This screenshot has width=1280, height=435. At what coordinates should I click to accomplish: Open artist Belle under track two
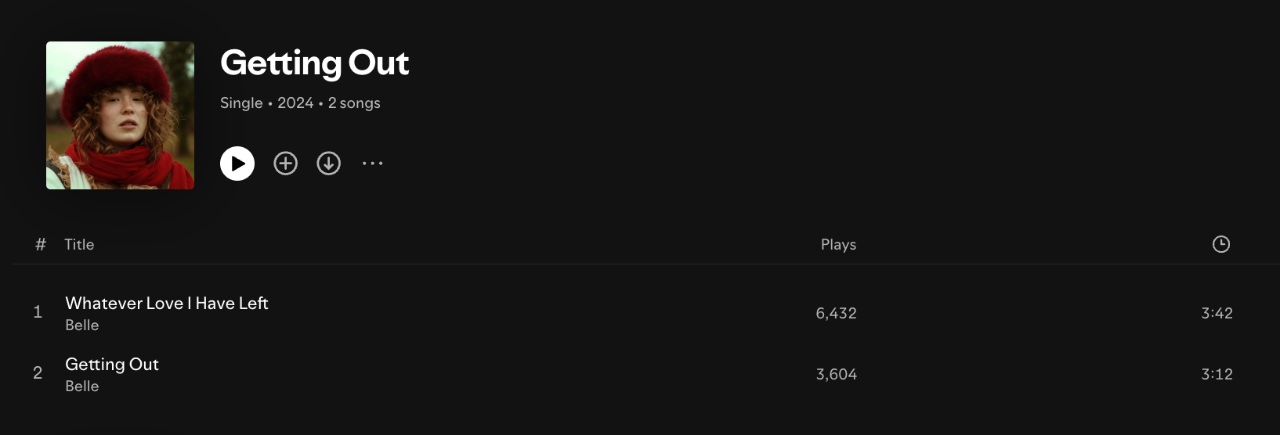tap(82, 386)
